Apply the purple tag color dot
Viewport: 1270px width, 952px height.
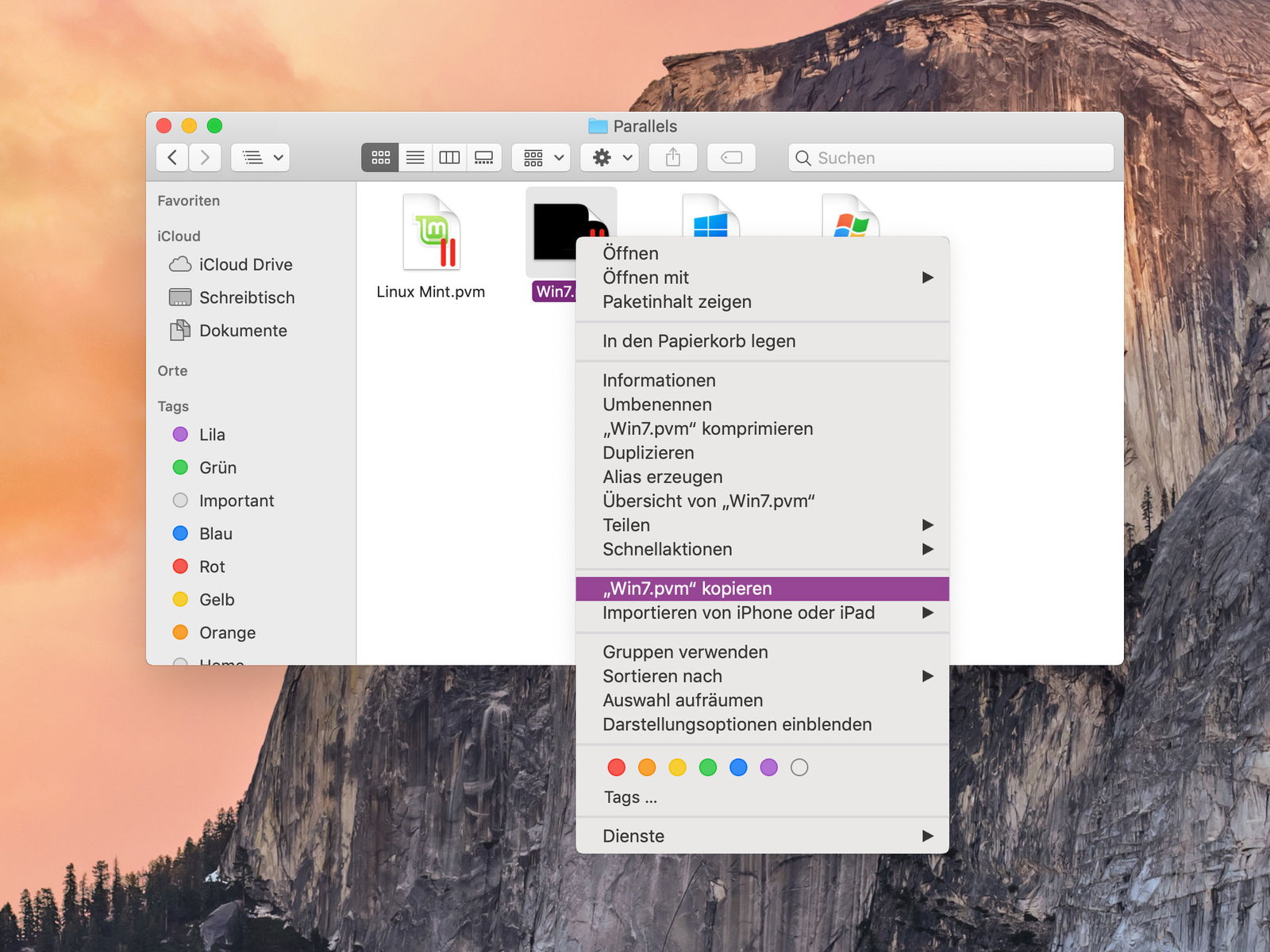tap(769, 767)
